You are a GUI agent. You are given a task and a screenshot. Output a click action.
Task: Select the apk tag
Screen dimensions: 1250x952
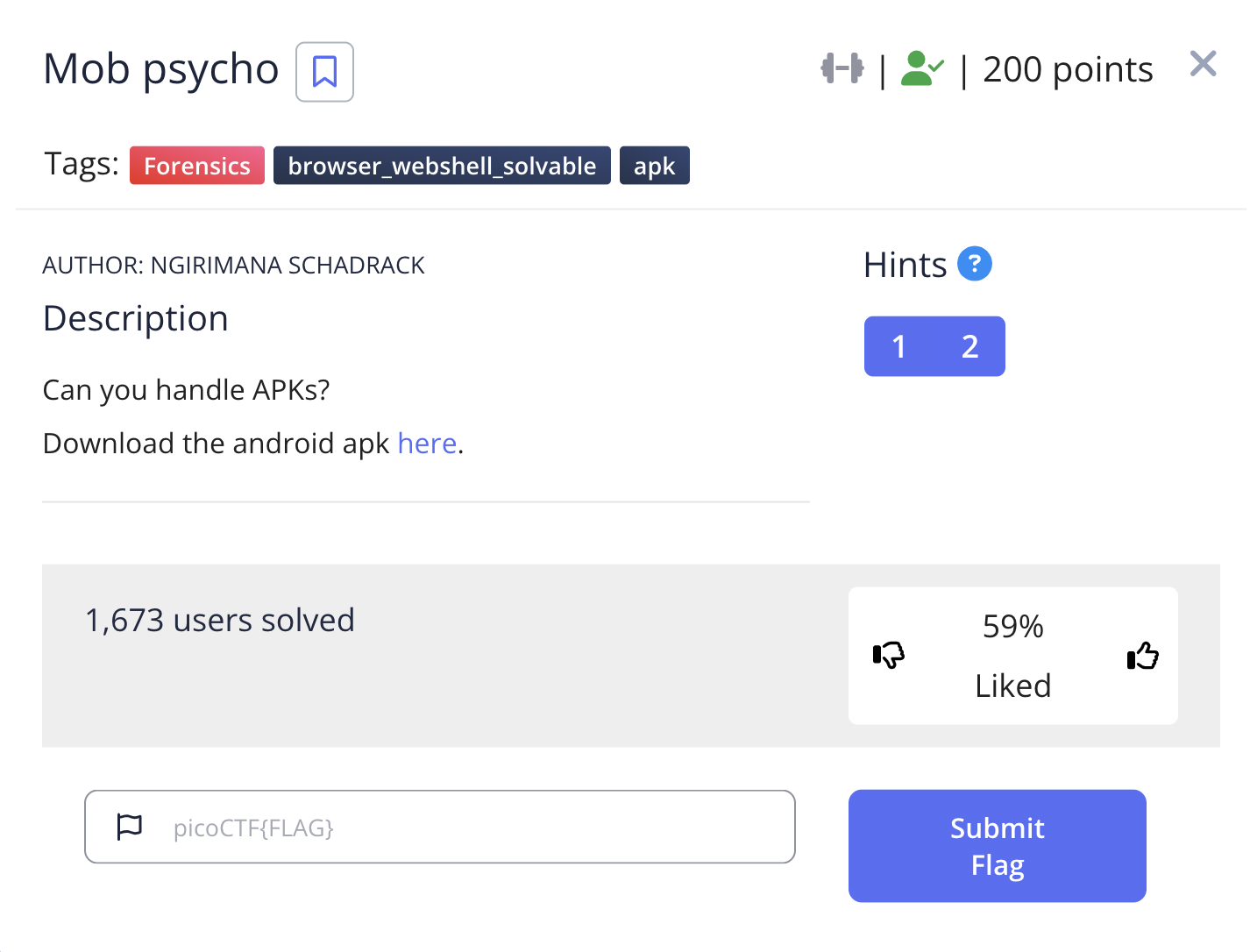coord(654,166)
